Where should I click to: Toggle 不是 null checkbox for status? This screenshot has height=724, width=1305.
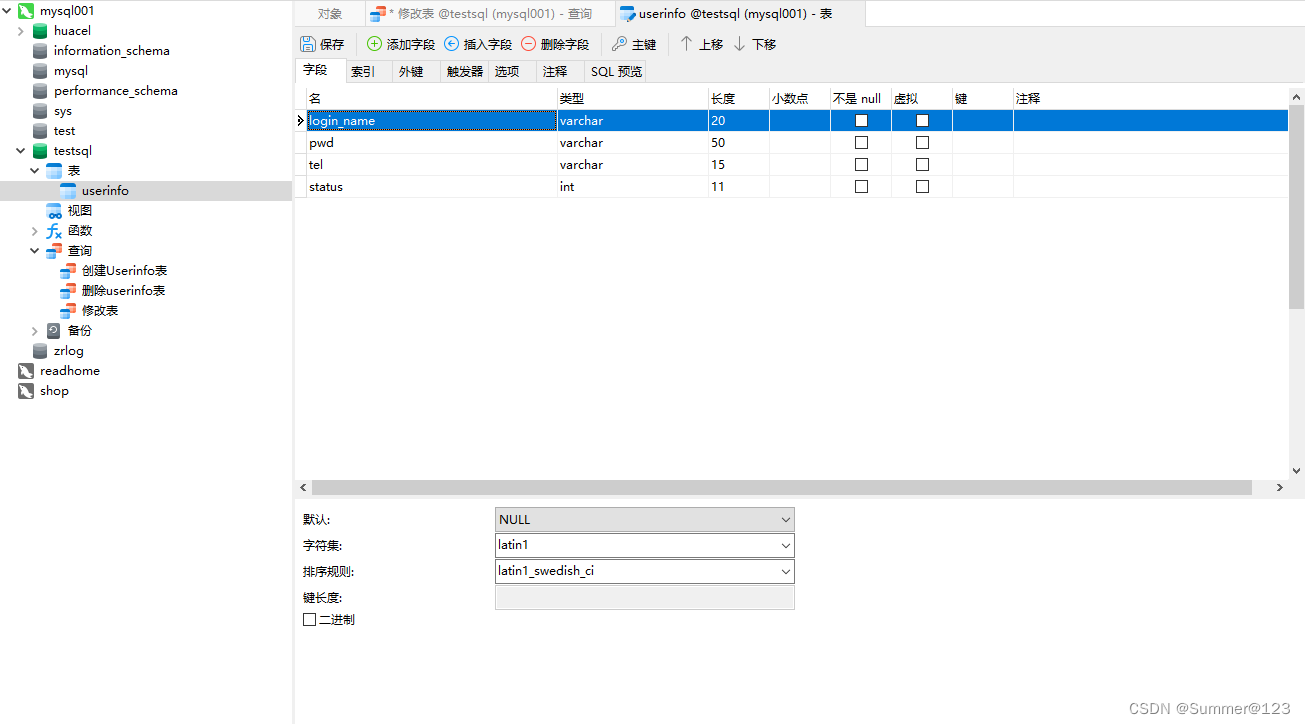[x=861, y=186]
